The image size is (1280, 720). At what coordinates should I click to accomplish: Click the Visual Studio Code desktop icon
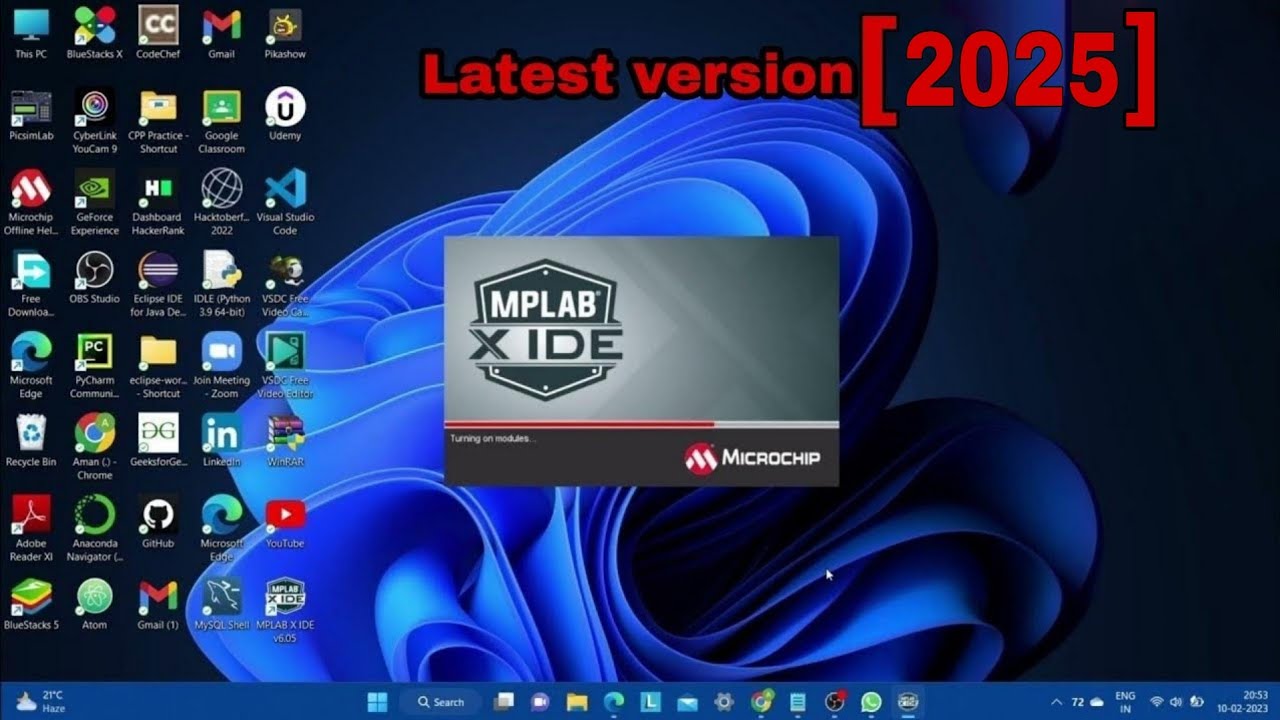[x=285, y=203]
